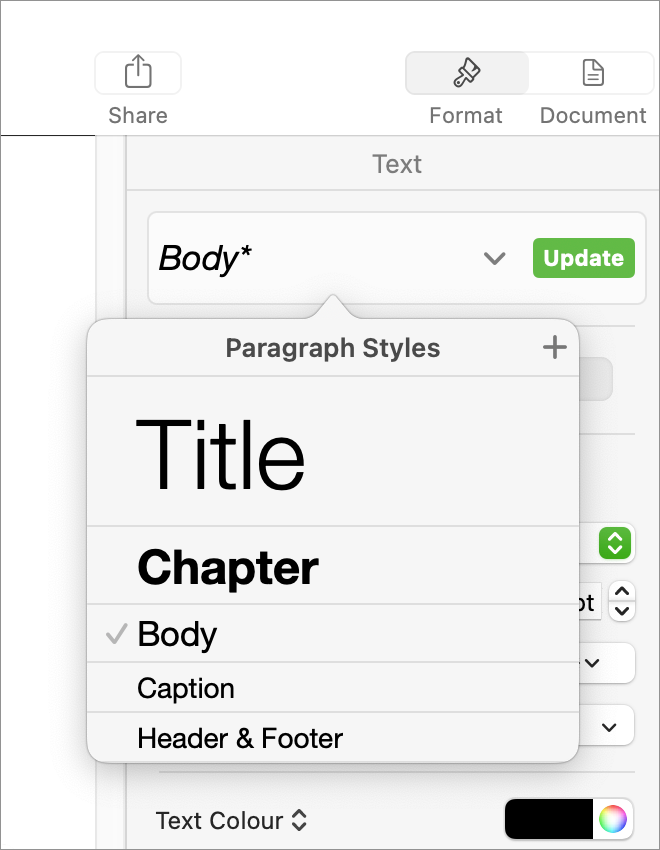This screenshot has width=660, height=850.
Task: Decrease point size with down arrow
Action: 622,611
